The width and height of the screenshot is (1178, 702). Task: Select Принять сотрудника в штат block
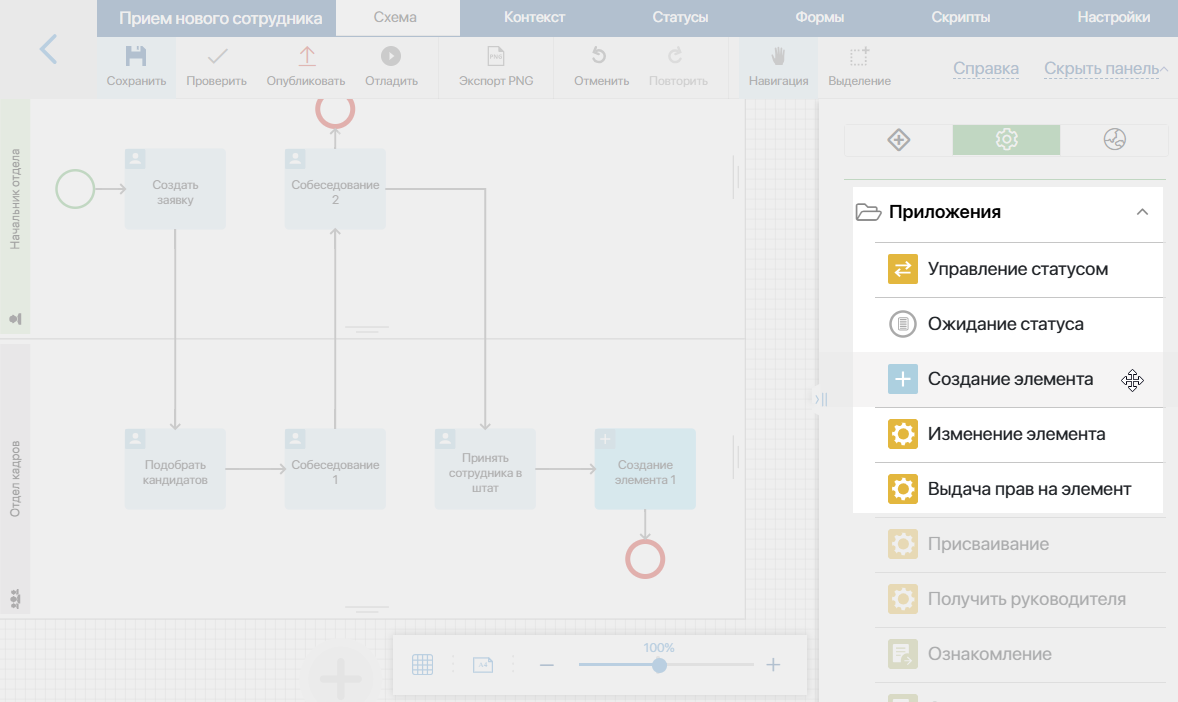[485, 469]
